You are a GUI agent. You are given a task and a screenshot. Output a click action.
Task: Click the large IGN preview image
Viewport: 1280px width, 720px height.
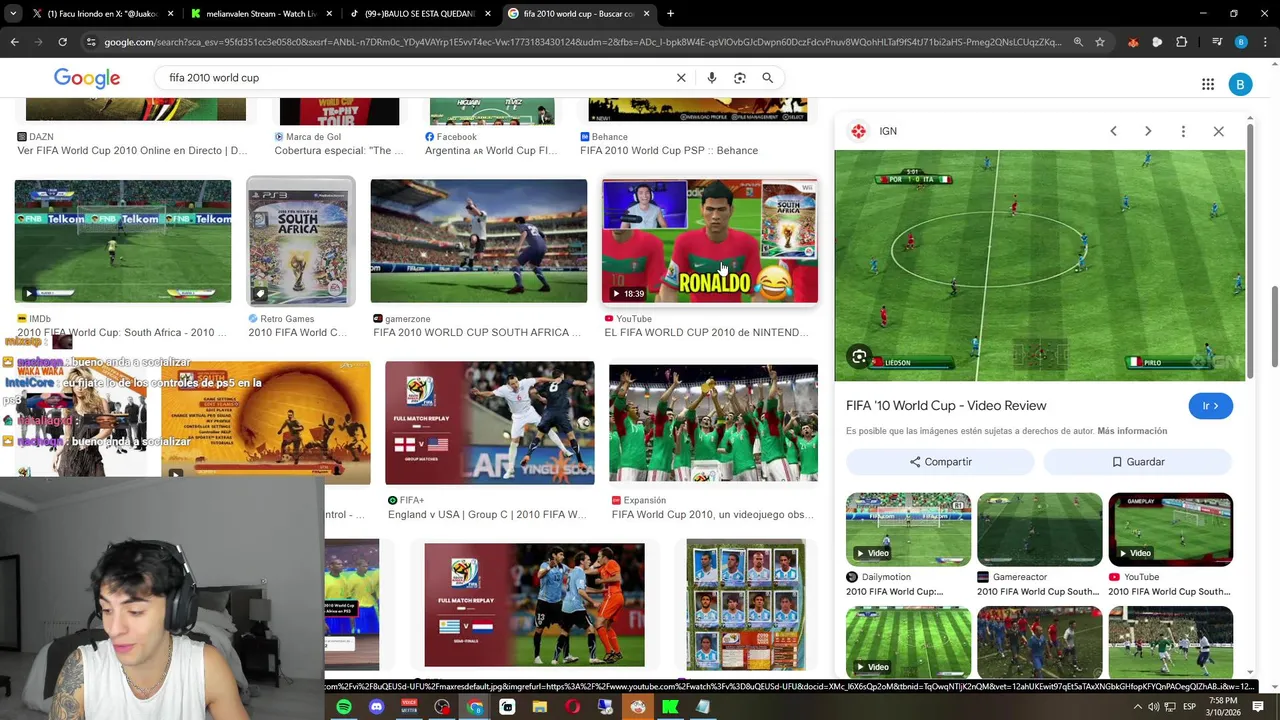pyautogui.click(x=1040, y=266)
